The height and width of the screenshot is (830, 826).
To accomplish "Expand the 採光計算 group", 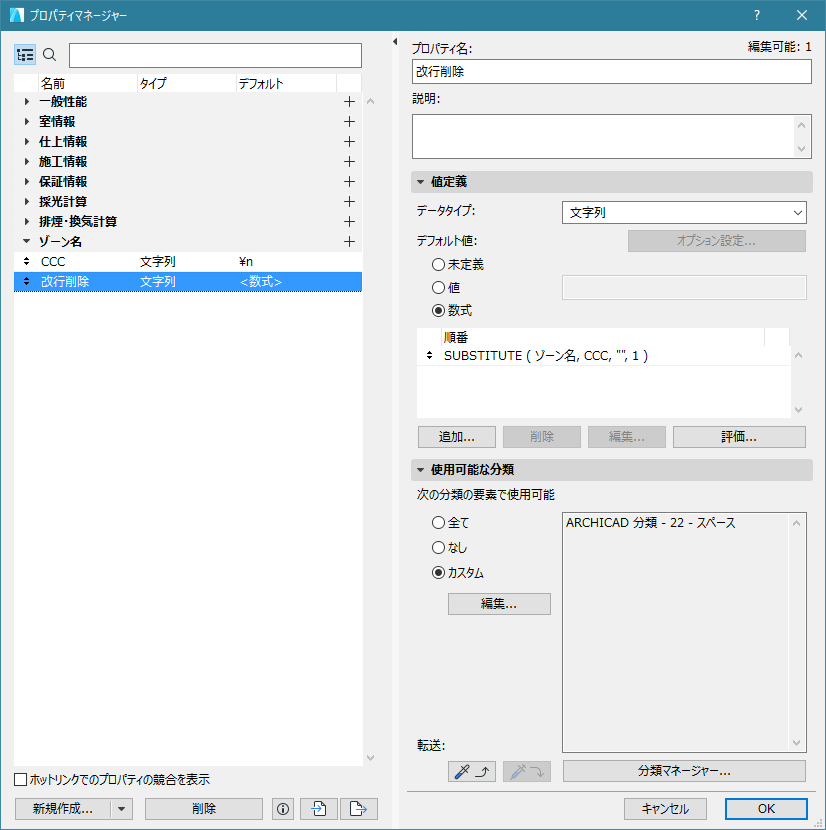I will (x=26, y=202).
